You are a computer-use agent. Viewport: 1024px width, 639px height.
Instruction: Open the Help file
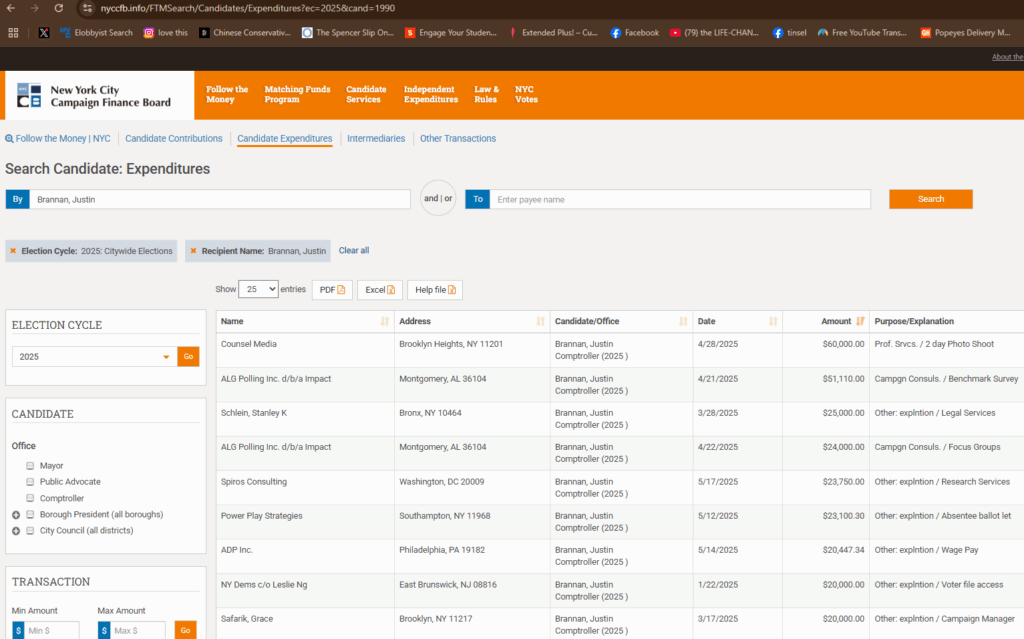435,290
